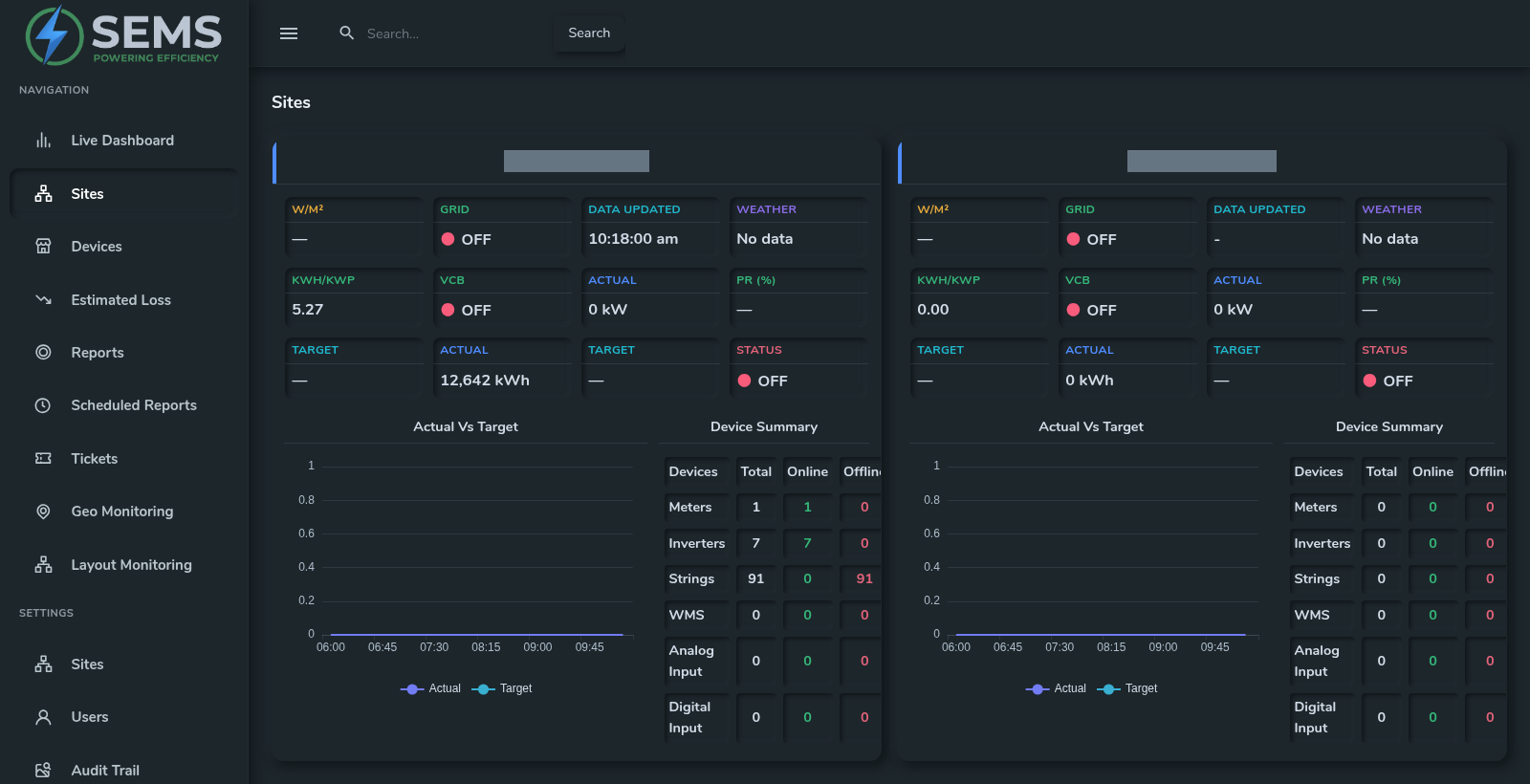Click the Estimated Loss trend icon

click(43, 300)
